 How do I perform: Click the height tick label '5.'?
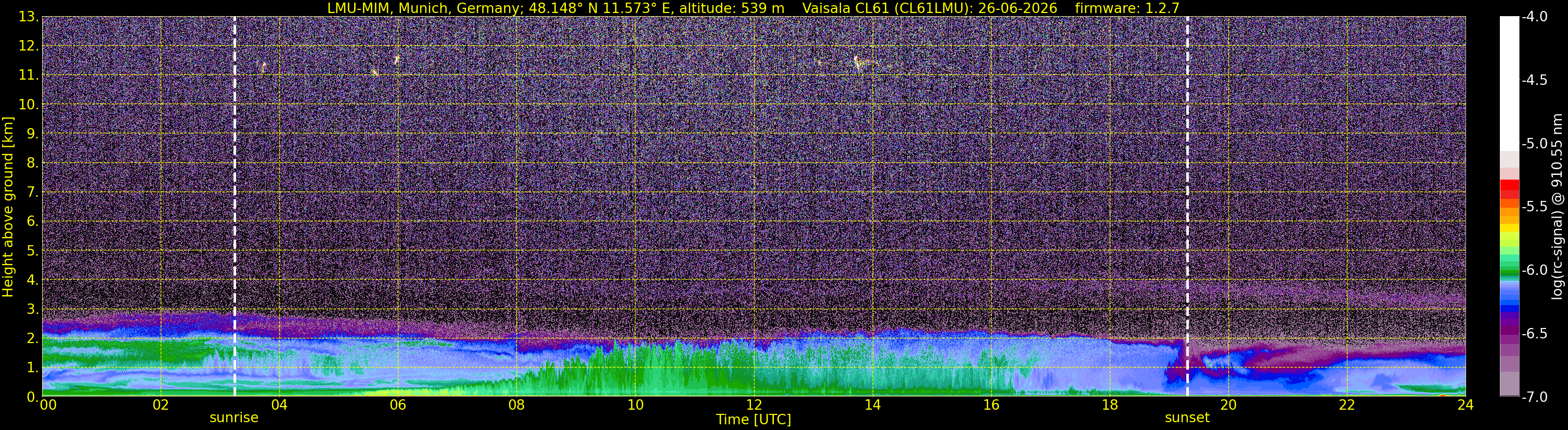pyautogui.click(x=33, y=250)
